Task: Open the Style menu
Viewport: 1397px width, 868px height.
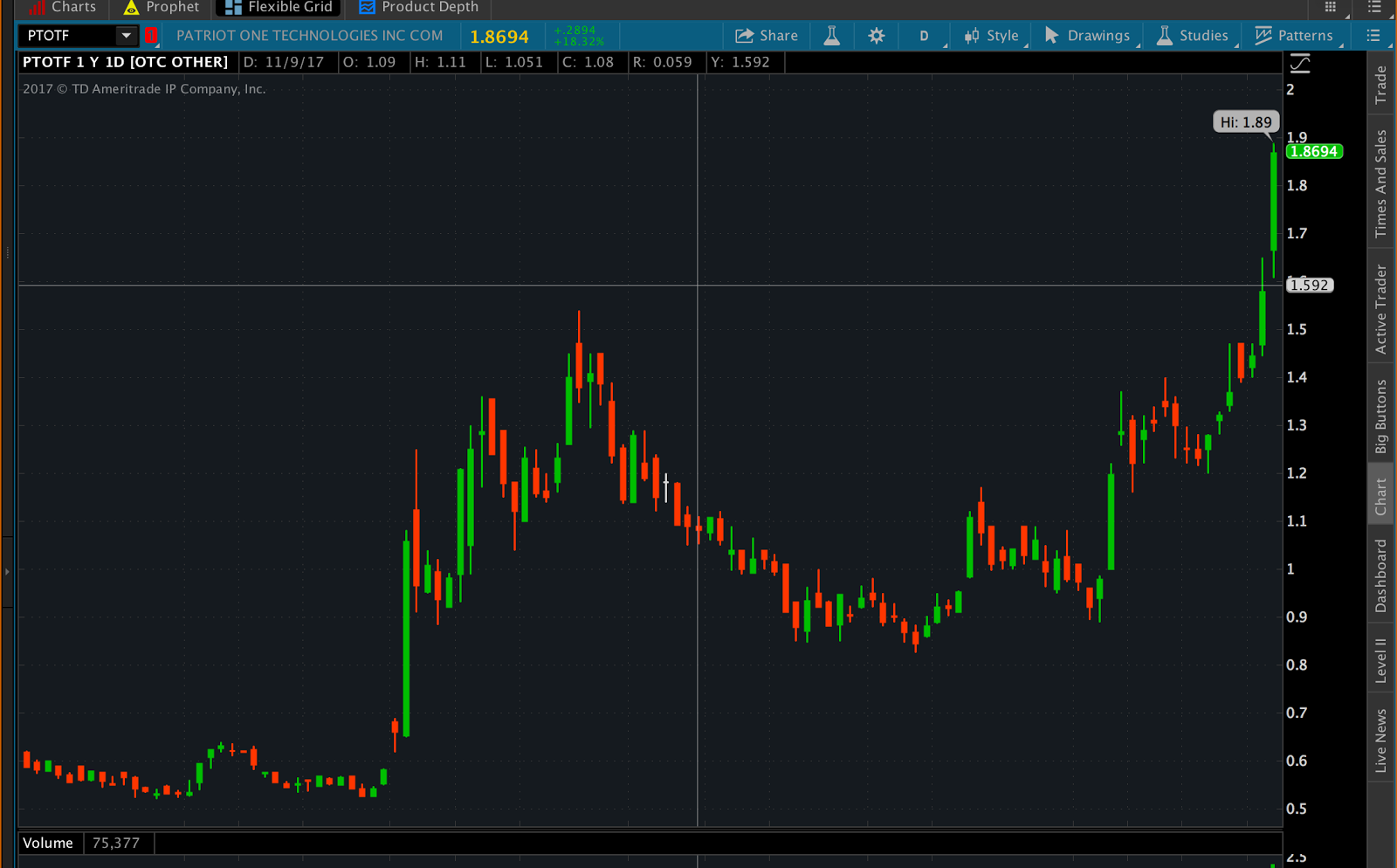Action: click(x=992, y=36)
